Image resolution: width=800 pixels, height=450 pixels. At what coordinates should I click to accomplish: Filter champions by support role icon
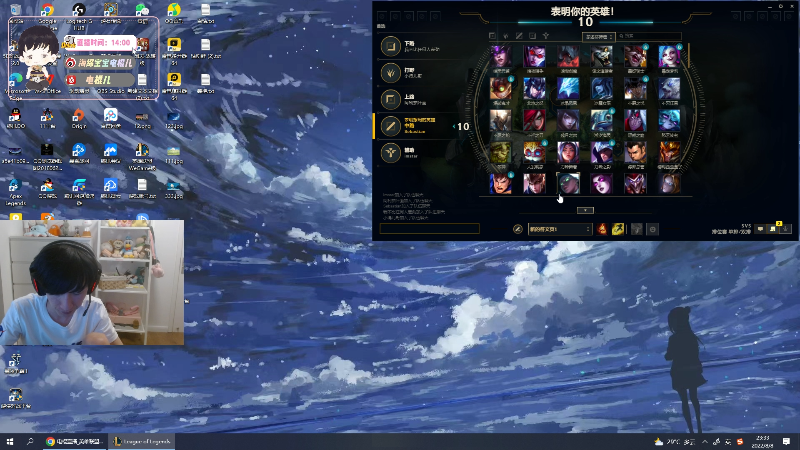coord(545,36)
